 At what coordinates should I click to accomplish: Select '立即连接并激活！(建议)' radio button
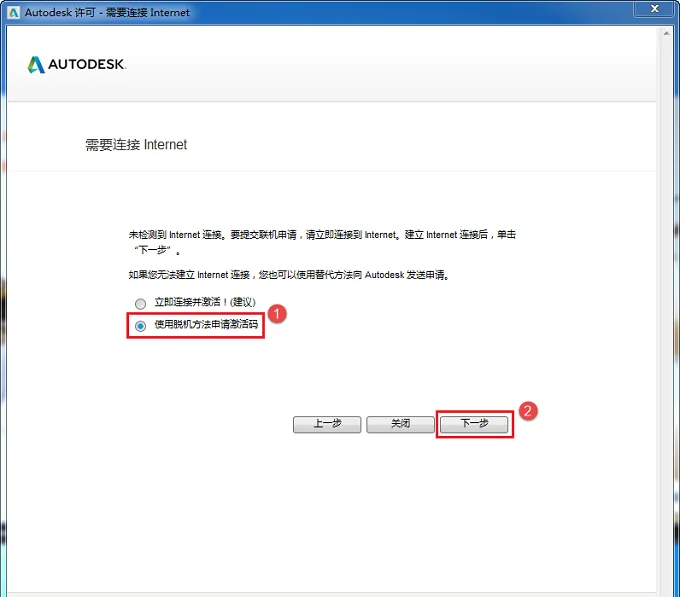coord(141,303)
